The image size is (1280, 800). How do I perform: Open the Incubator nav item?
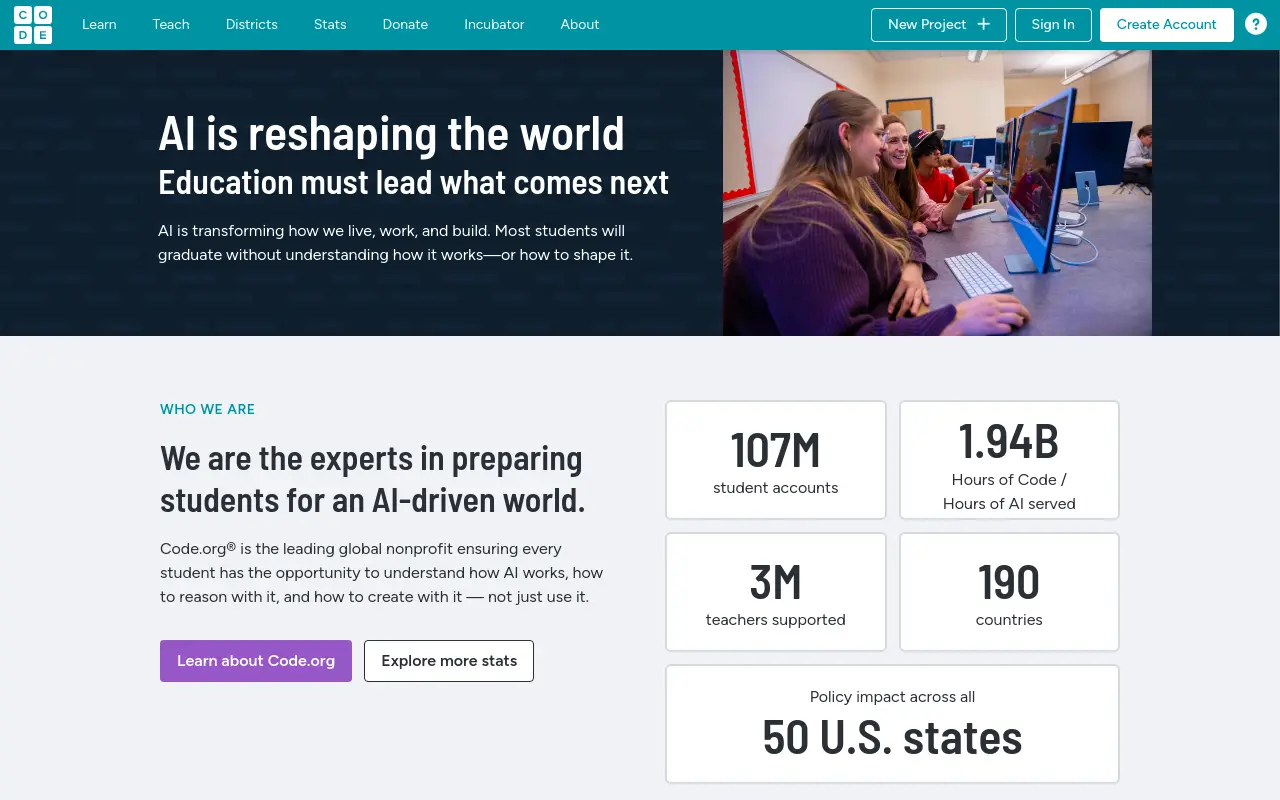click(494, 24)
